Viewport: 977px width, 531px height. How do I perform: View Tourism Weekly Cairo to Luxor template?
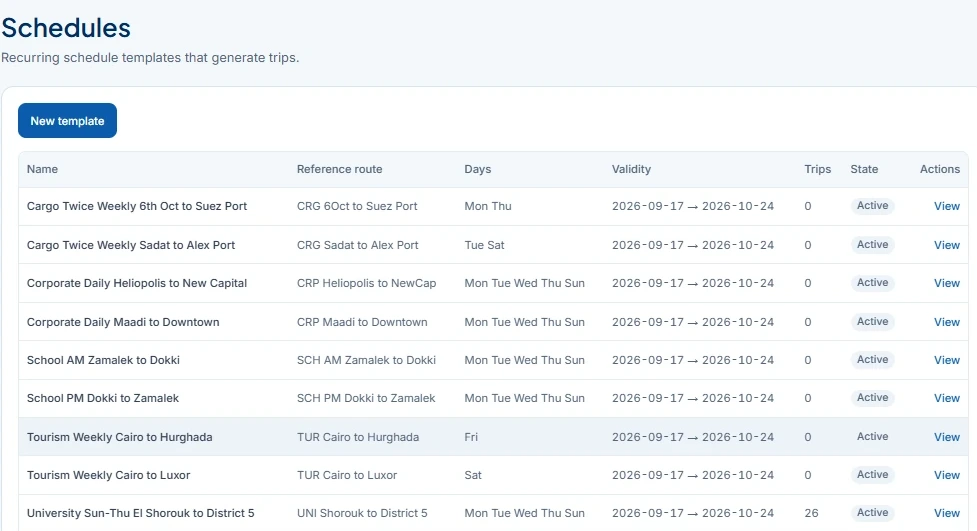click(946, 475)
